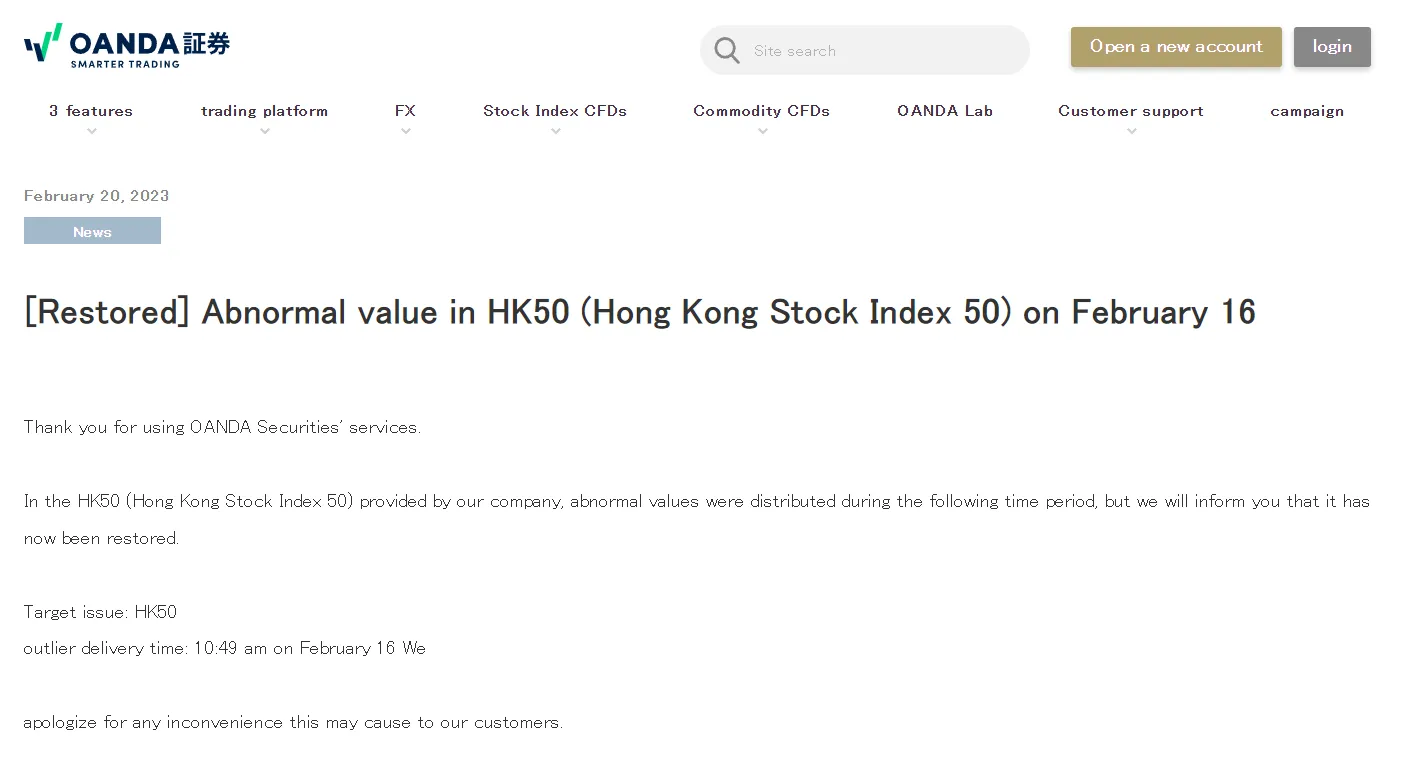
Task: Expand the chevron under Stock Index CFDs
Action: pyautogui.click(x=556, y=131)
